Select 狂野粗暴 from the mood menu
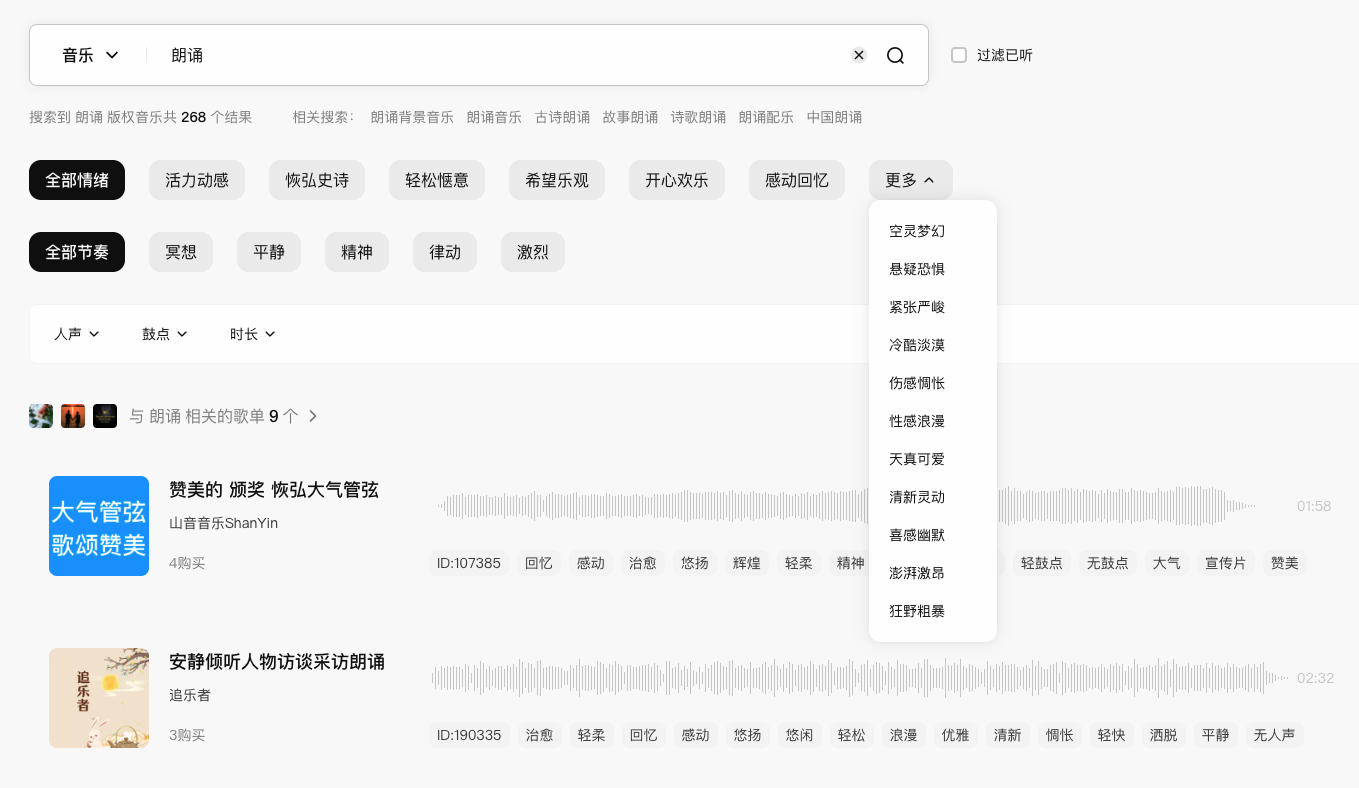The width and height of the screenshot is (1359, 788). tap(917, 611)
